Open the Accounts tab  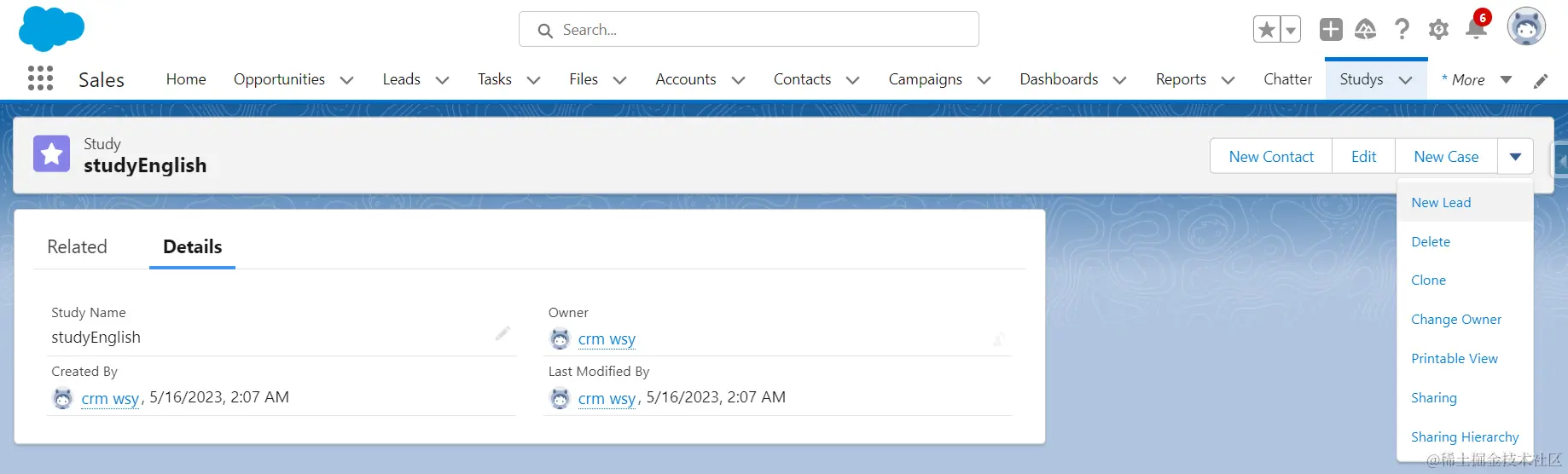(686, 79)
